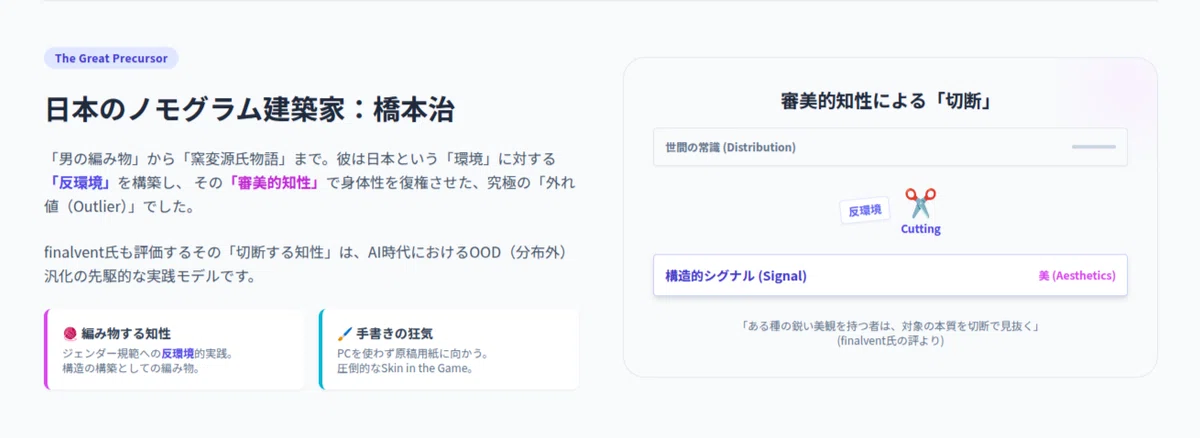Click the gray line in the Distribution bar
This screenshot has width=1200, height=438.
click(1093, 147)
